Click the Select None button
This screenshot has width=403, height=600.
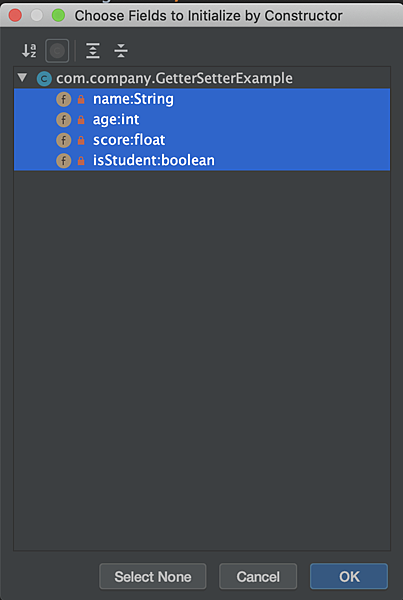click(x=153, y=576)
